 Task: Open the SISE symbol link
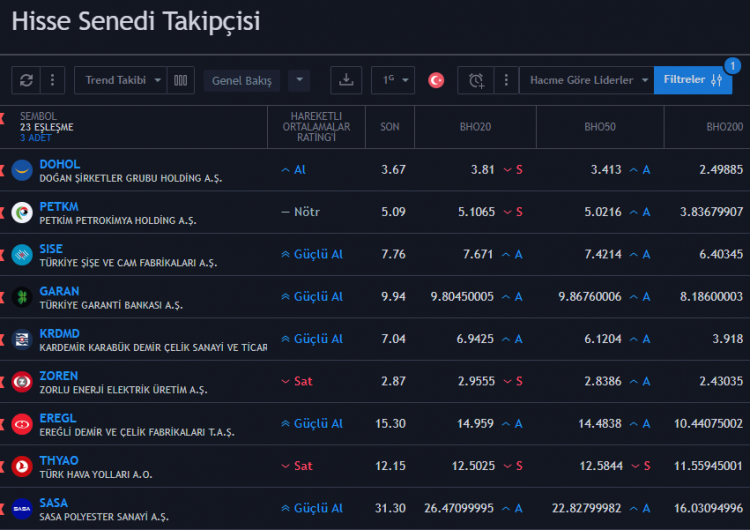click(x=51, y=249)
